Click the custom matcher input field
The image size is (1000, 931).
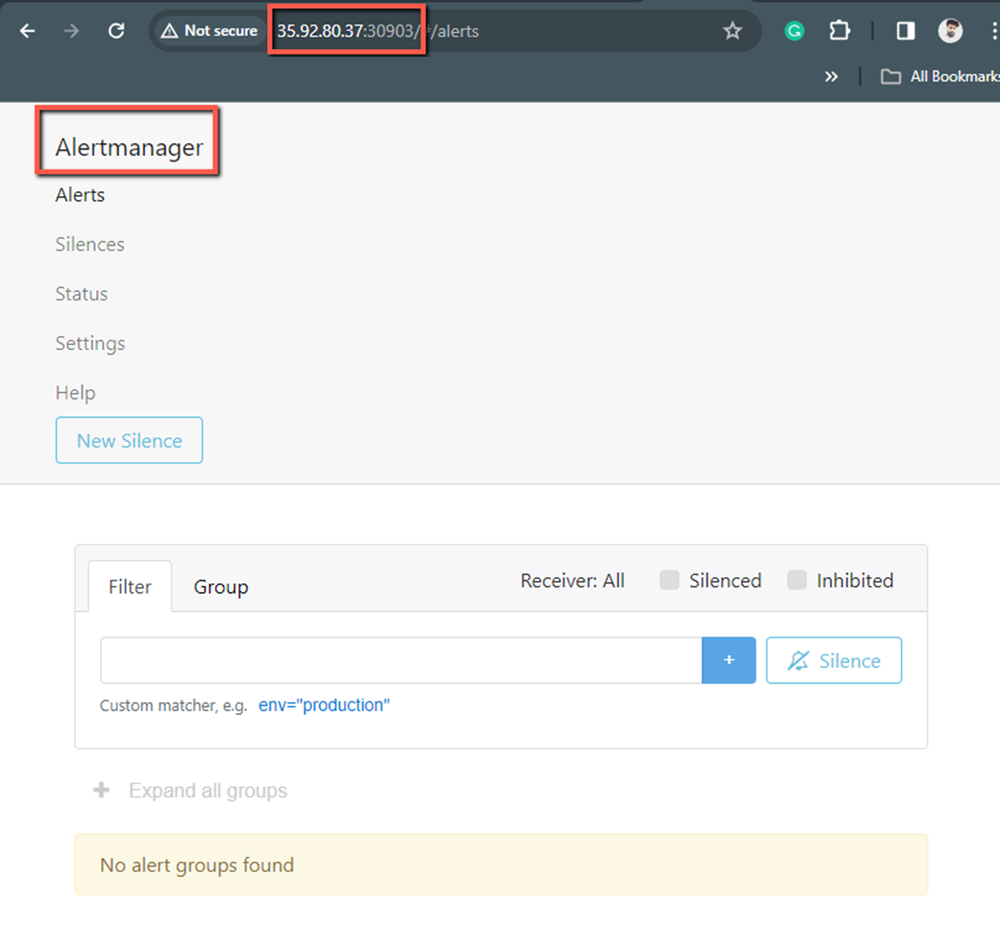tap(400, 660)
